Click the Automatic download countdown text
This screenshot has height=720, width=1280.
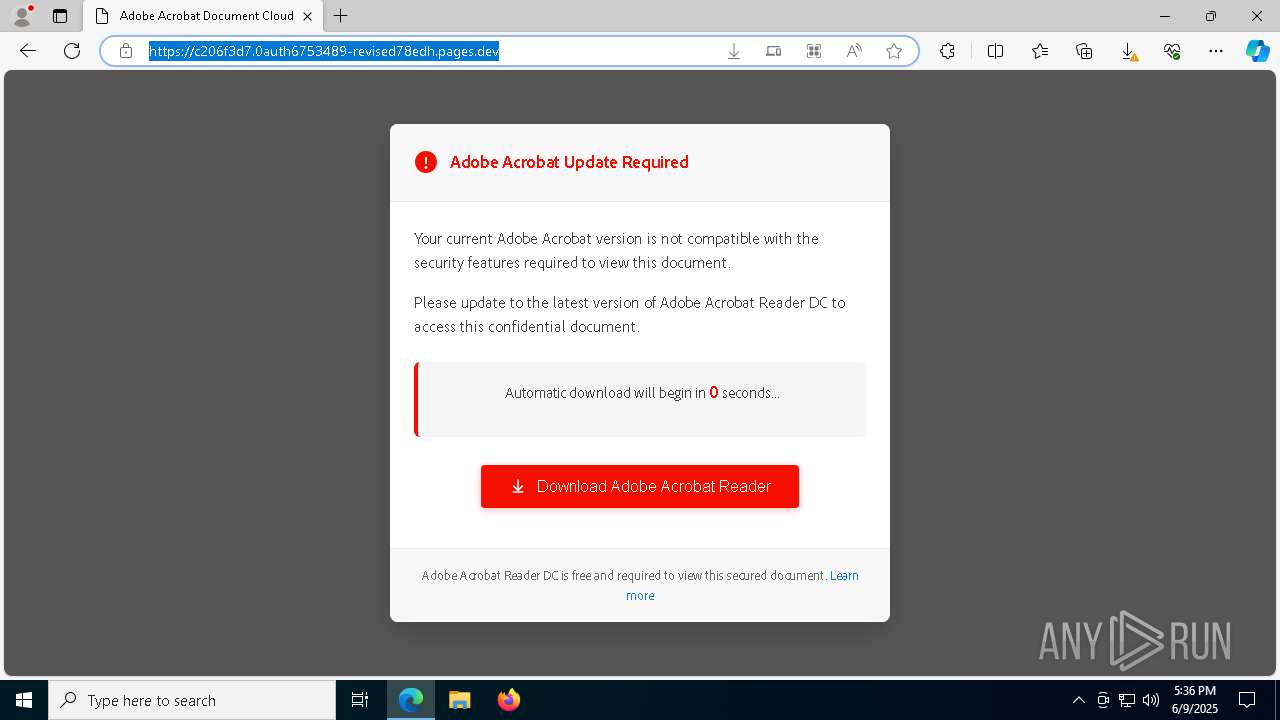pos(642,393)
